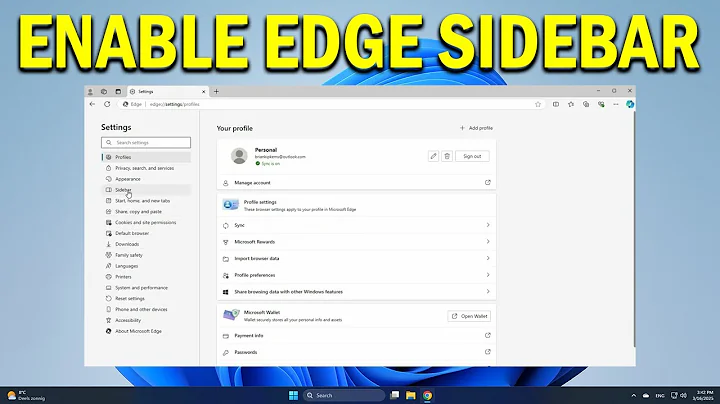The height and width of the screenshot is (404, 720).
Task: Click the address bar URL
Action: click(174, 104)
